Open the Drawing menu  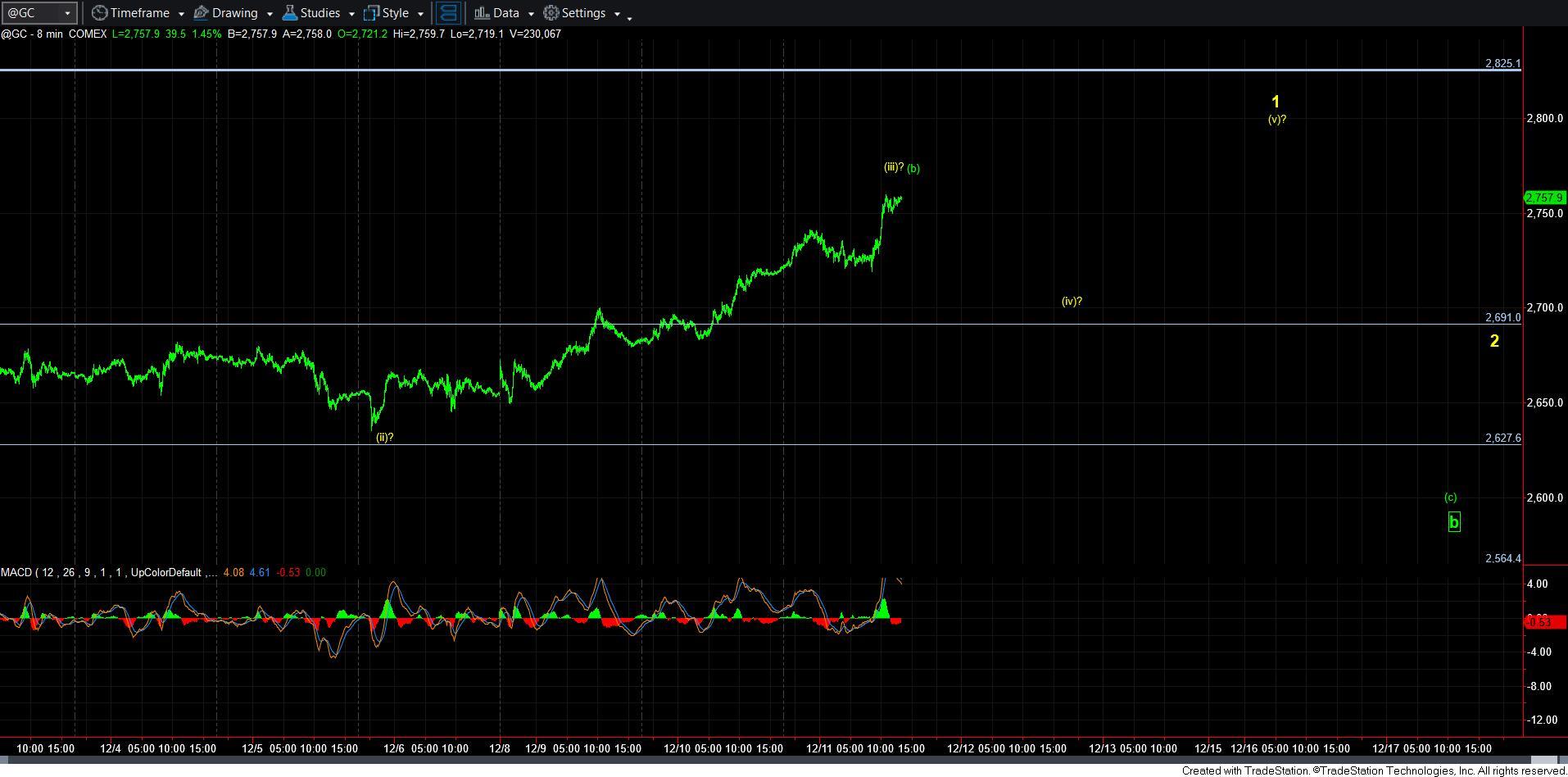pyautogui.click(x=233, y=13)
